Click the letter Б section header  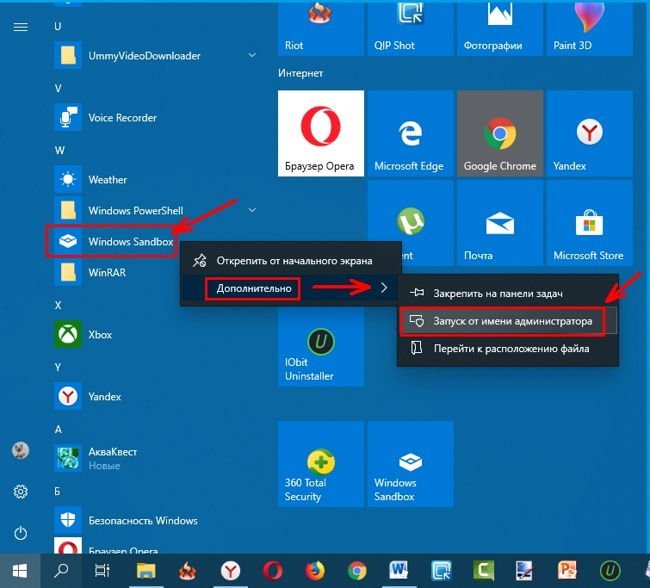point(57,491)
